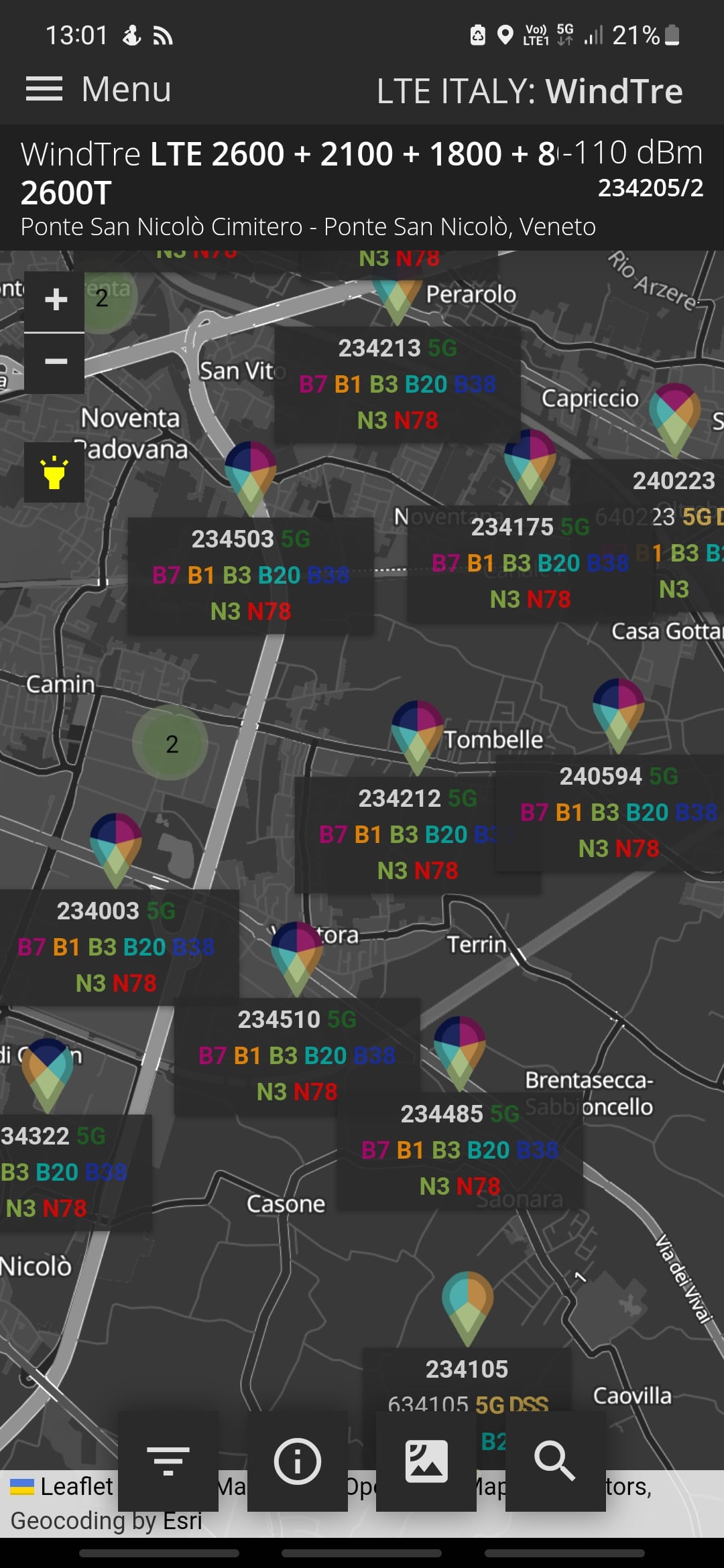Tap the Menu label

click(126, 89)
